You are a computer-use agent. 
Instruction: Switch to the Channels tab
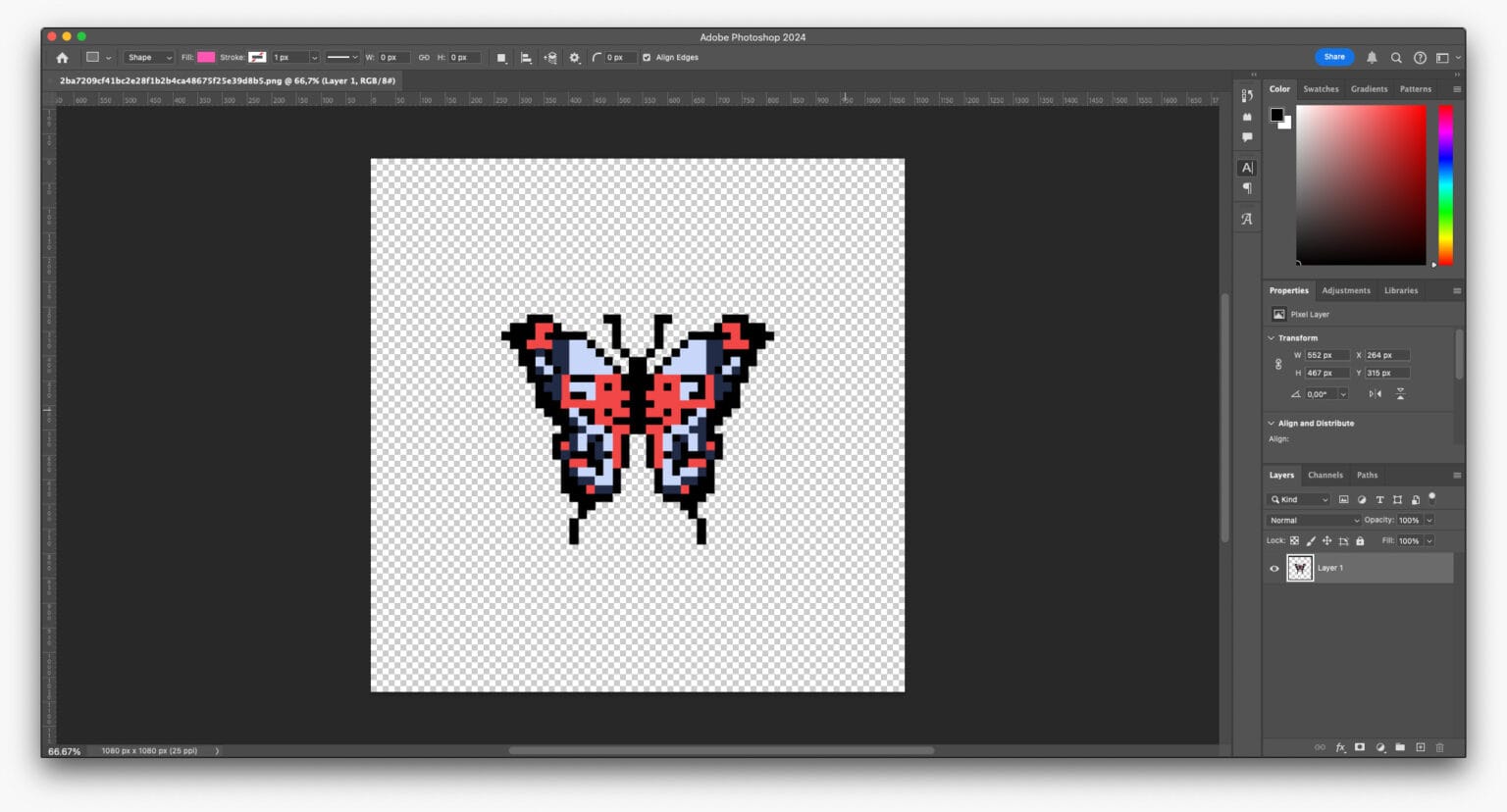1325,475
